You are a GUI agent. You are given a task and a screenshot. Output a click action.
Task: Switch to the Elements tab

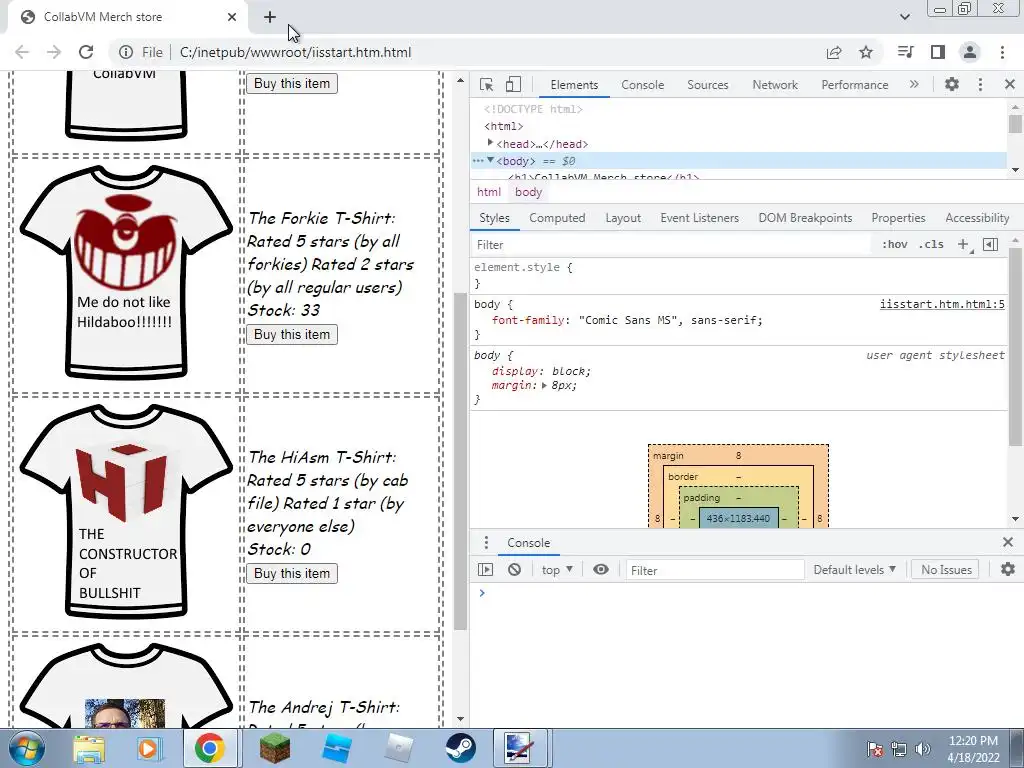click(574, 85)
